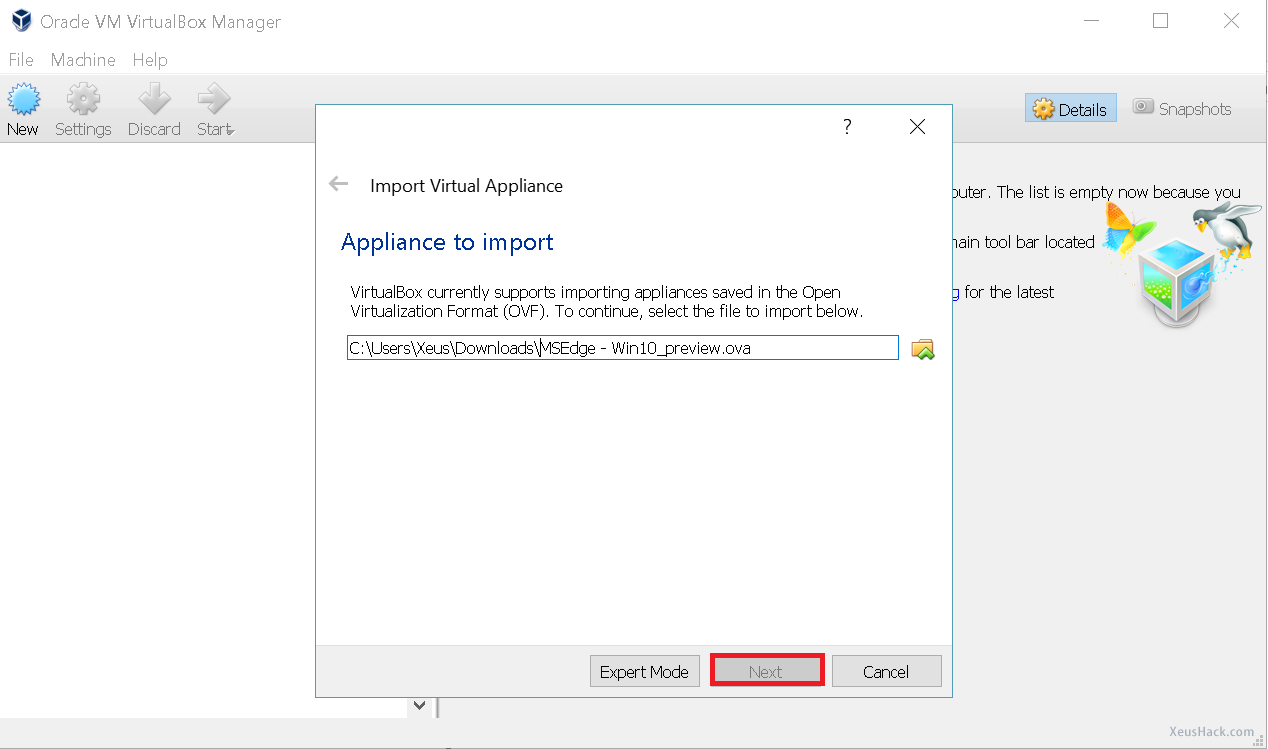Browse for an OVA file via the folder icon
Screen dimensions: 1268x749
click(x=922, y=348)
